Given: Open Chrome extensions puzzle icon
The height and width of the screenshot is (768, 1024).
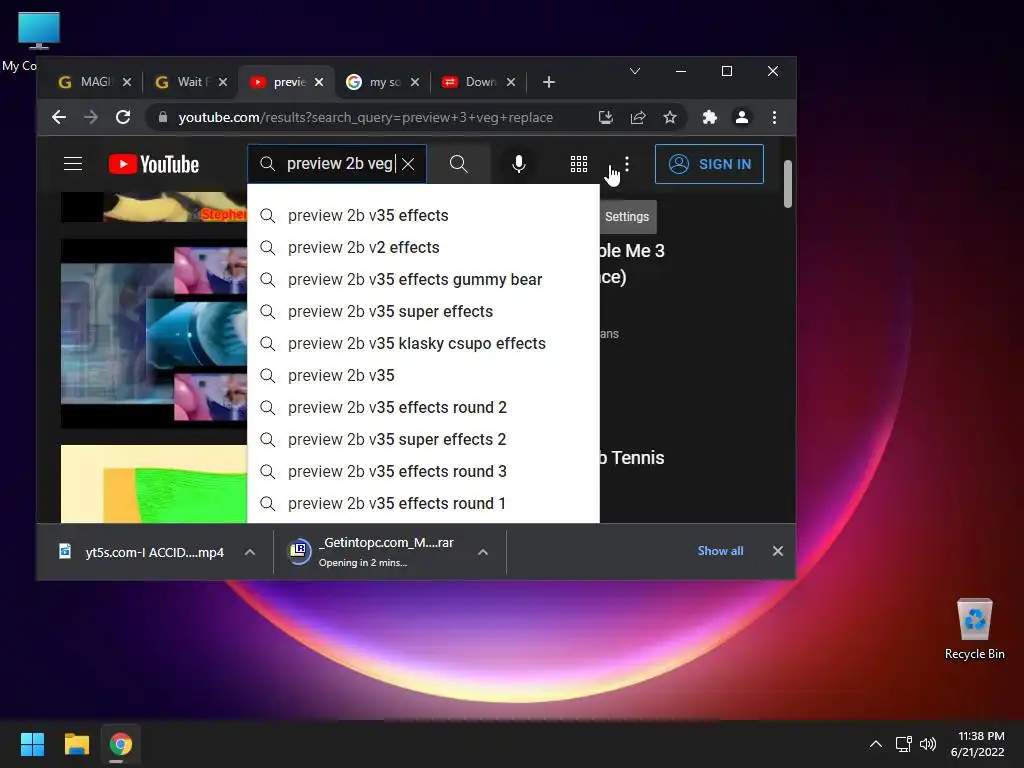Looking at the screenshot, I should [x=710, y=118].
